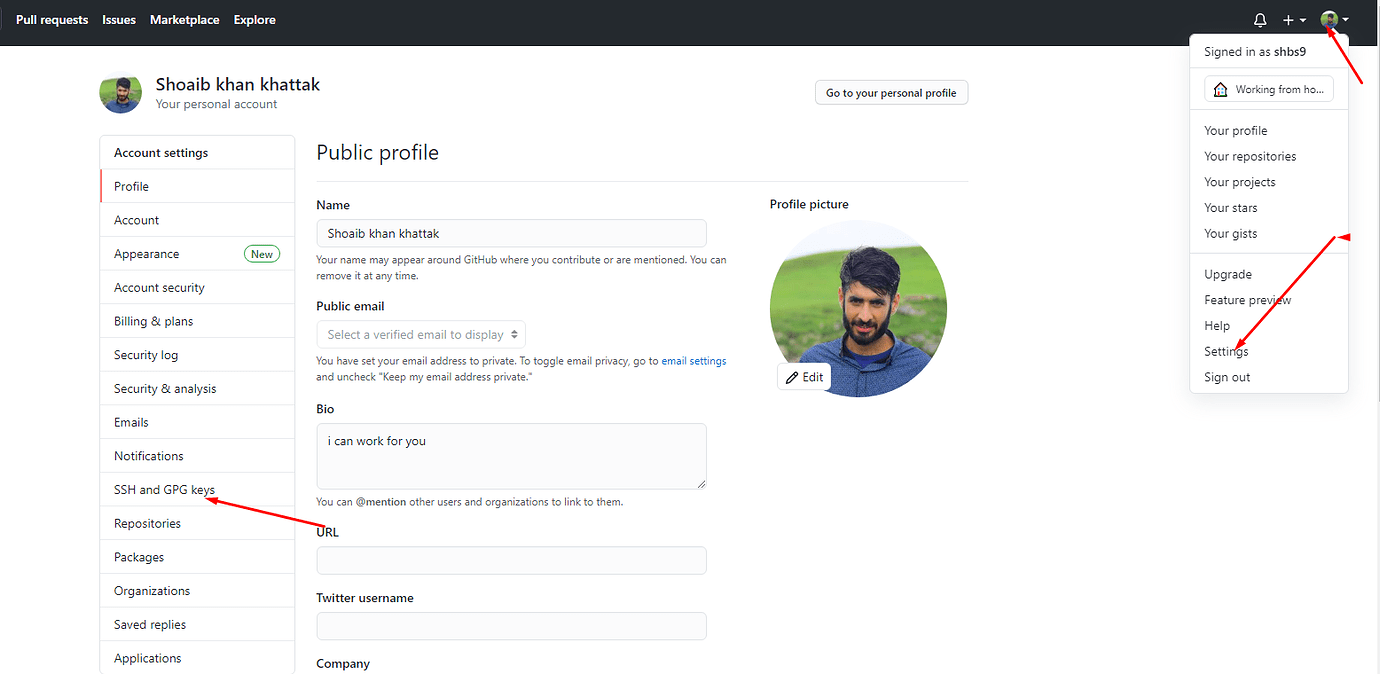
Task: Open SSH and GPG keys settings
Action: point(164,490)
